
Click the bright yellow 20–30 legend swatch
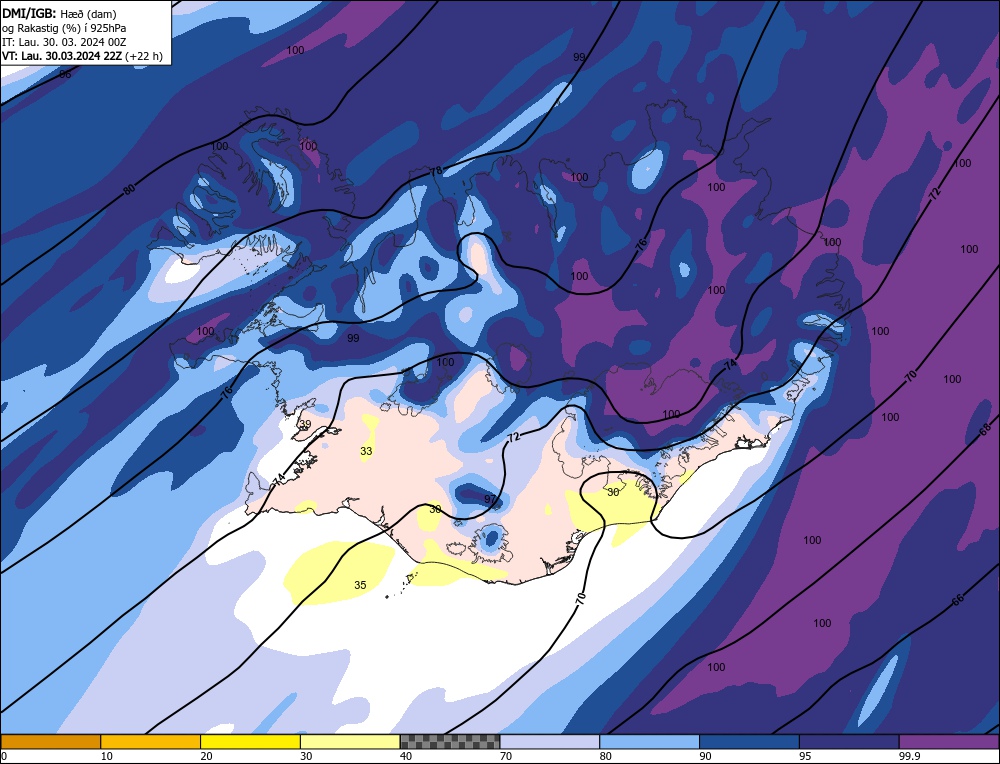250,742
